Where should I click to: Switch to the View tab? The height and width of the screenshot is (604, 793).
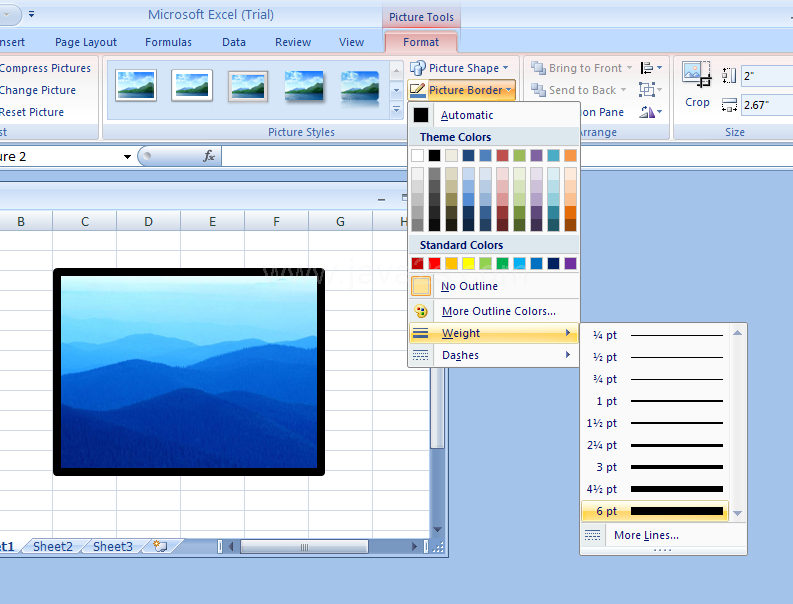(351, 42)
